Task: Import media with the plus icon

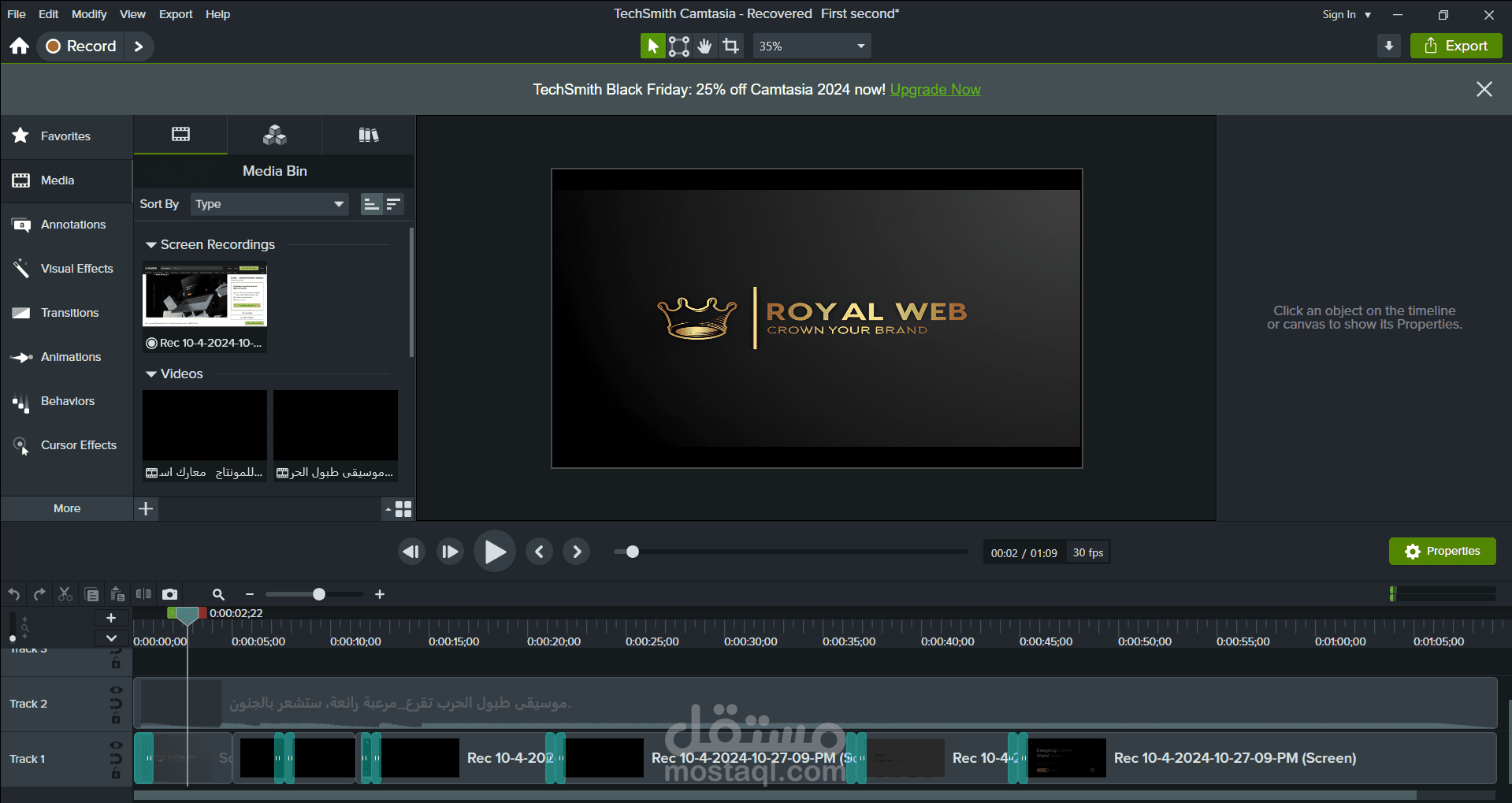Action: pyautogui.click(x=146, y=508)
